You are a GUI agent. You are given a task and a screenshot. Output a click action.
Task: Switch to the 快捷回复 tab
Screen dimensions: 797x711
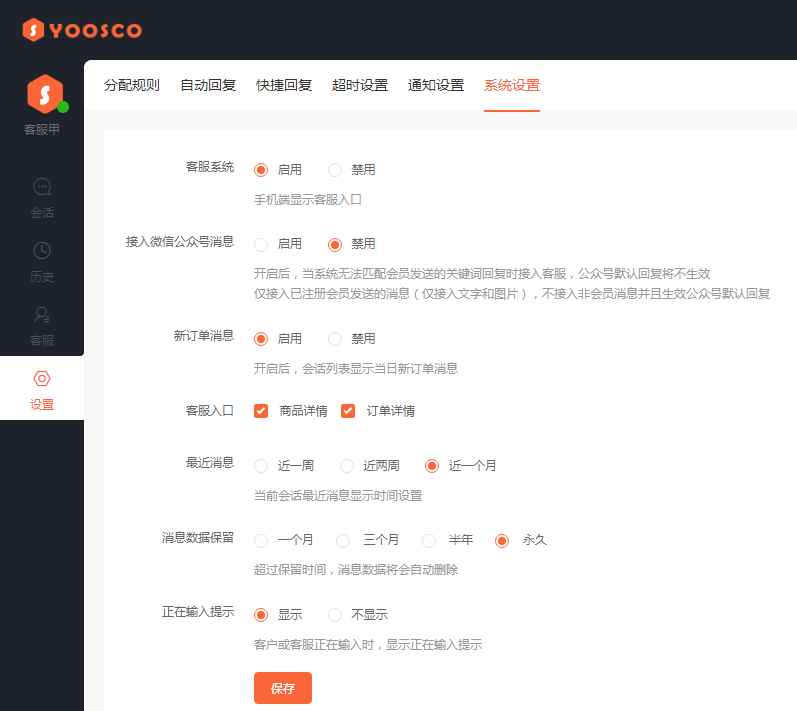coord(284,85)
